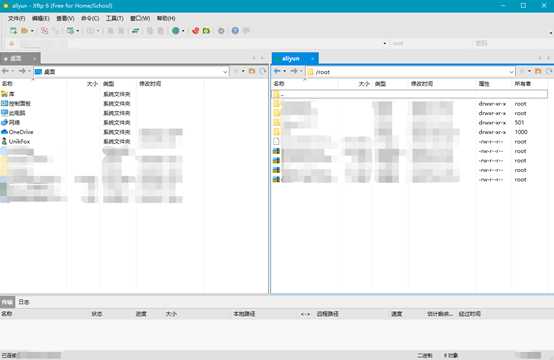The height and width of the screenshot is (360, 554).
Task: Click the 远程路径 transfer column header
Action: pos(328,314)
